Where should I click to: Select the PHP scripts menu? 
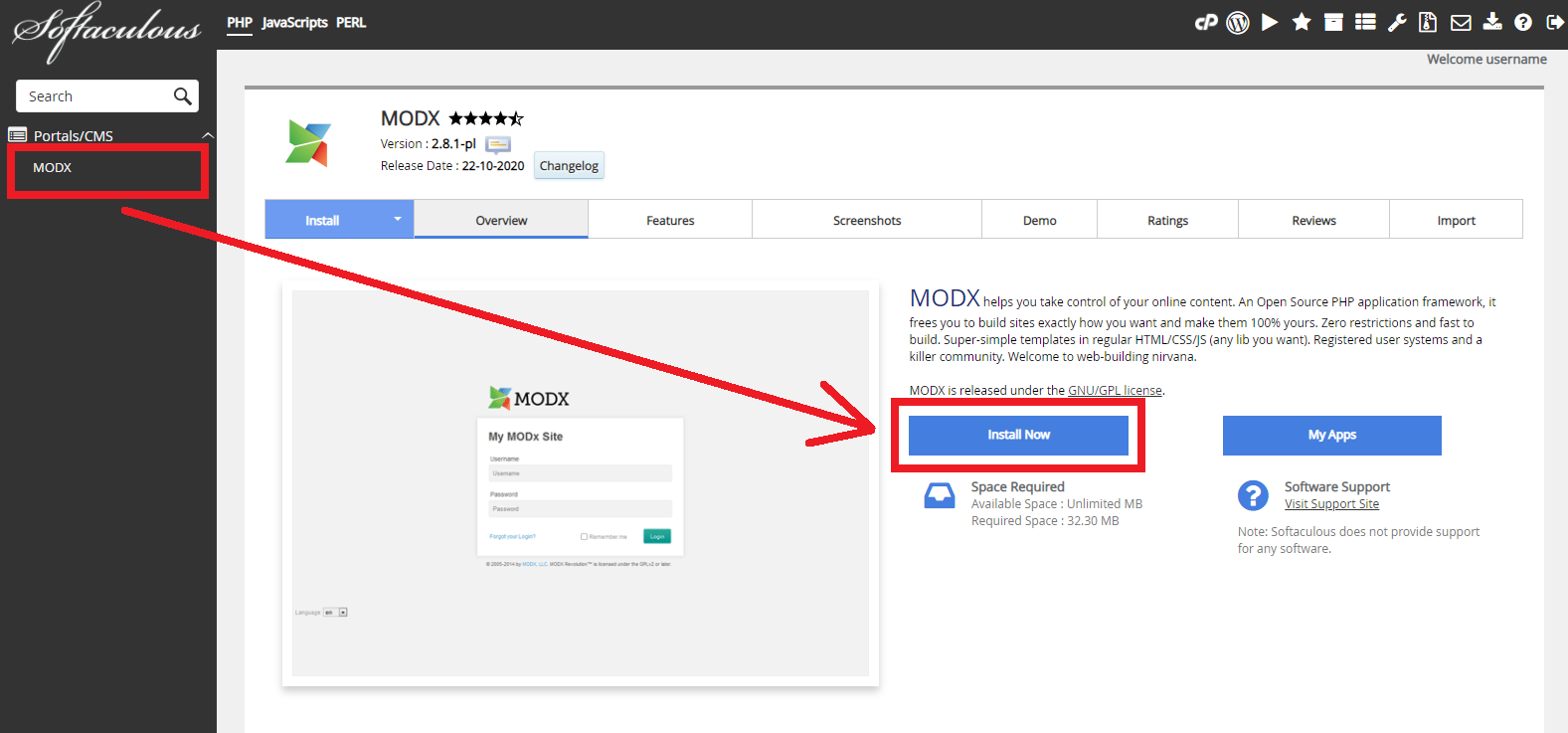(x=240, y=22)
